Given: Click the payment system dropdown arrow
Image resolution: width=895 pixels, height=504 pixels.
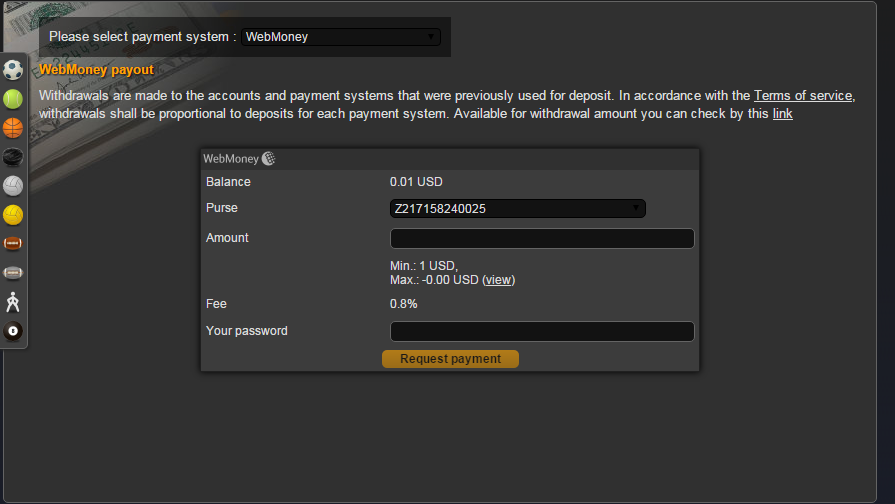Looking at the screenshot, I should click(432, 37).
